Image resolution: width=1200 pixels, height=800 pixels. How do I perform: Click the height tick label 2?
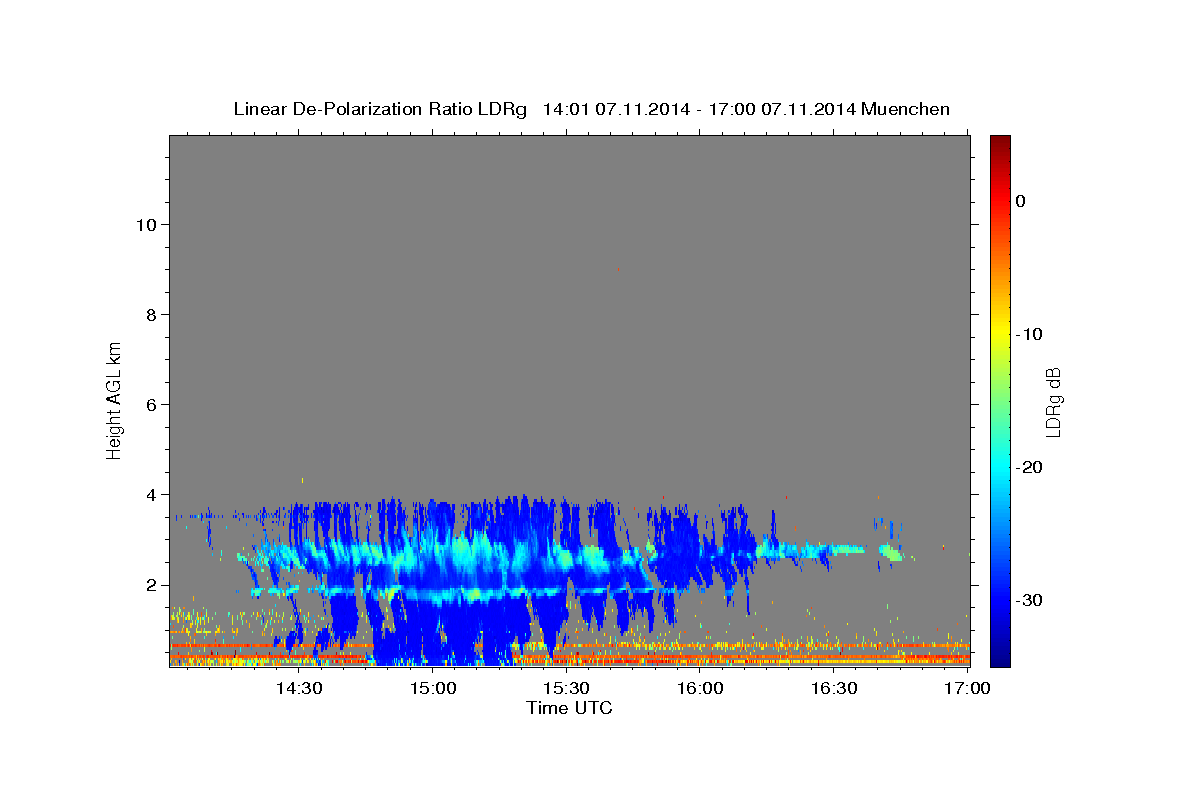(x=150, y=585)
